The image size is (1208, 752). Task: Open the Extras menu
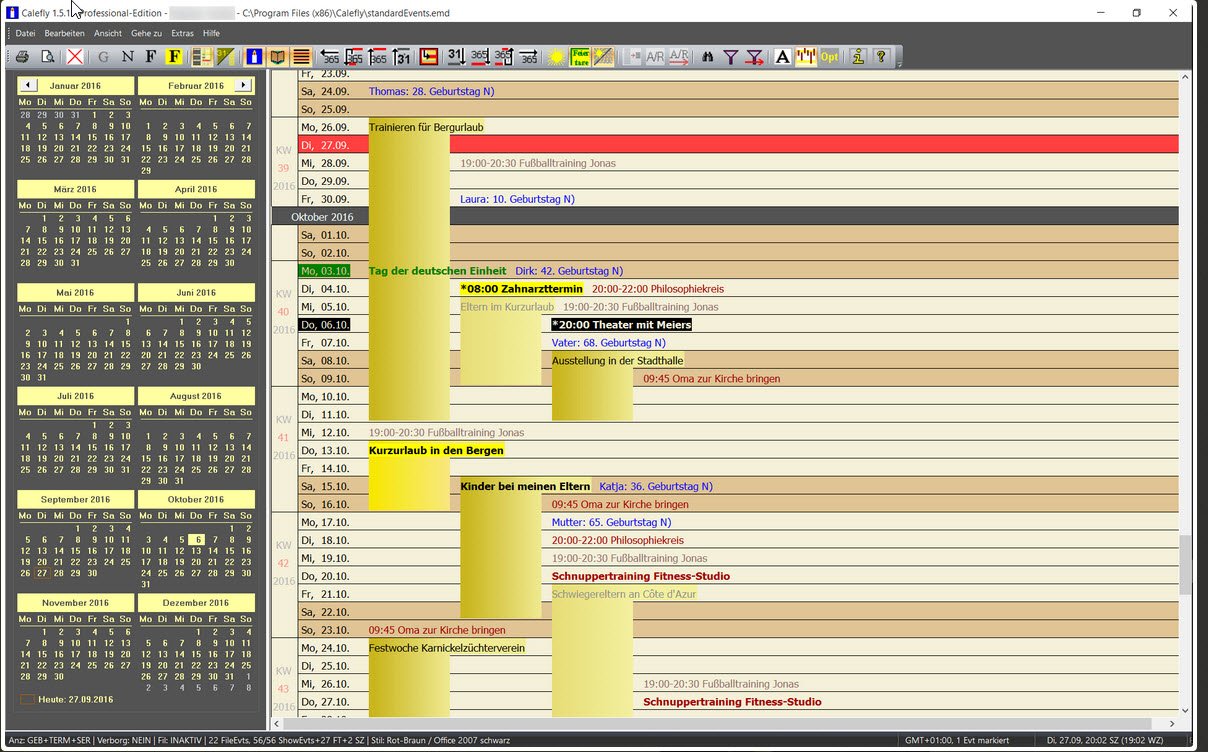(182, 33)
